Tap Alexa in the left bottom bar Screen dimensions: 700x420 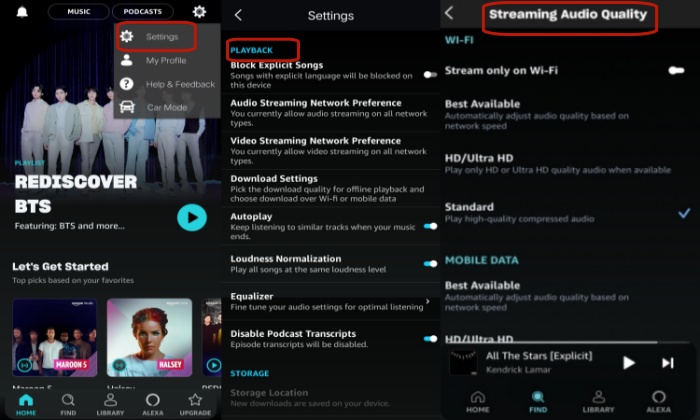(153, 405)
